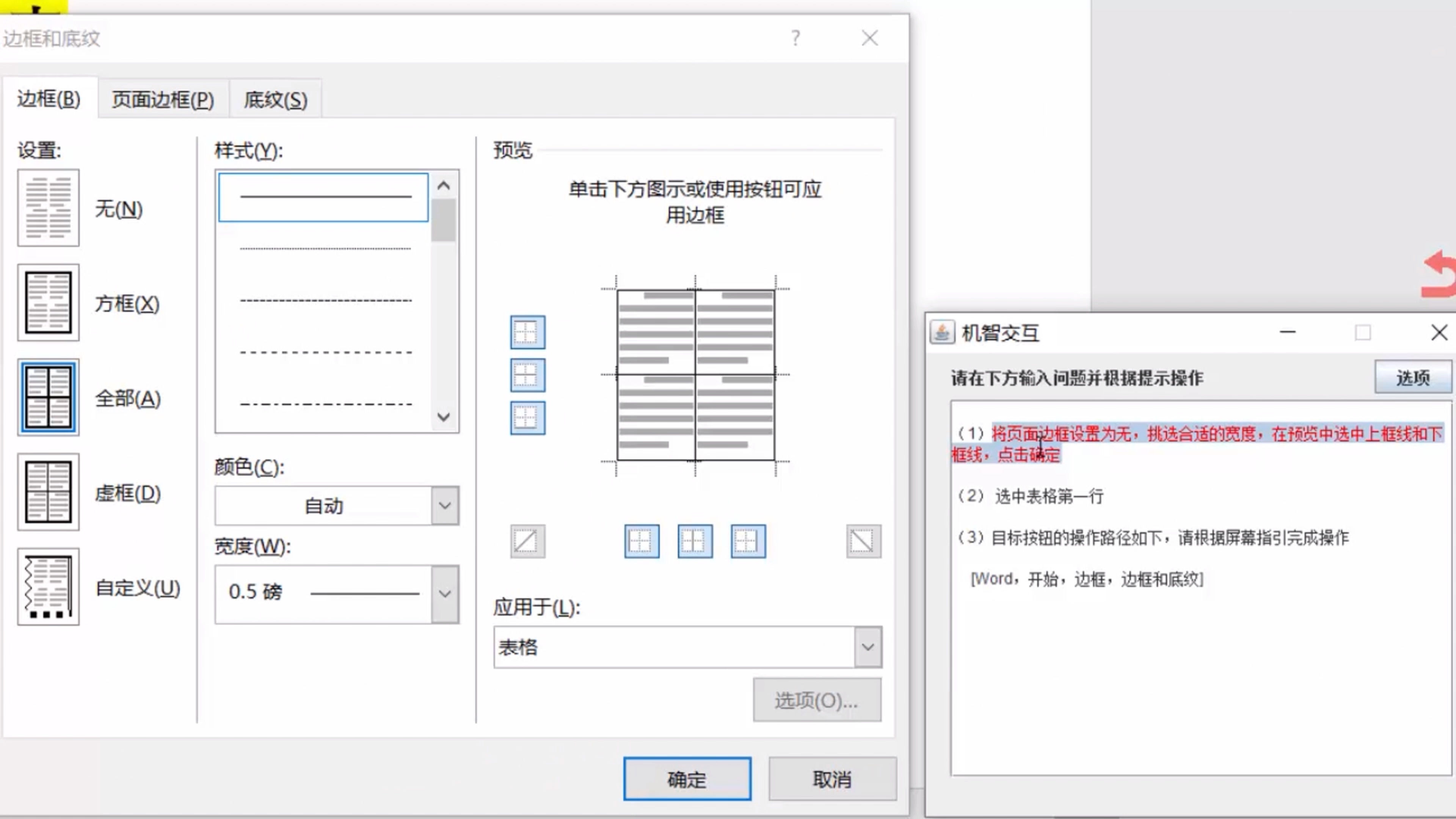Open the 底纹(S) shading tab
Viewport: 1456px width, 819px height.
(275, 99)
